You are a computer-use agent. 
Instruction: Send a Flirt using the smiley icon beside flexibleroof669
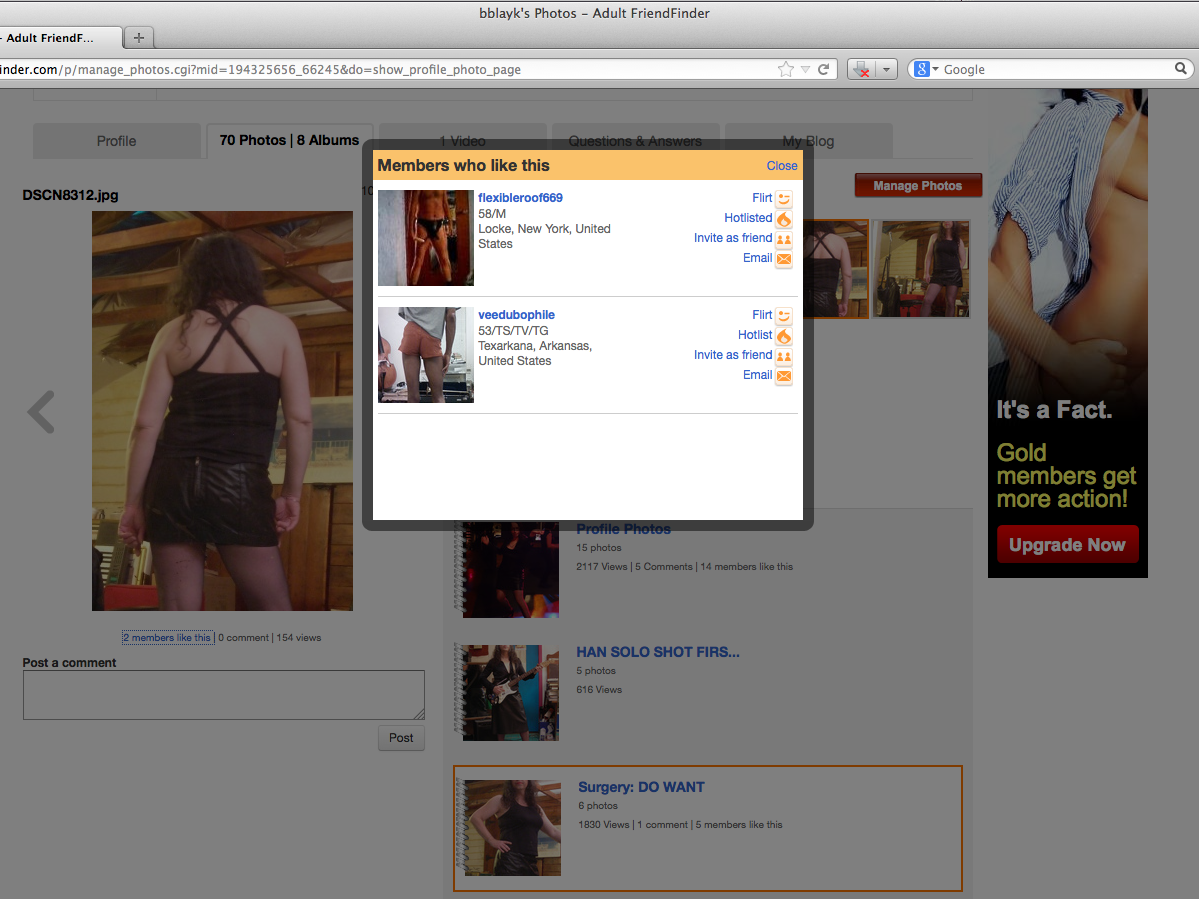[783, 199]
